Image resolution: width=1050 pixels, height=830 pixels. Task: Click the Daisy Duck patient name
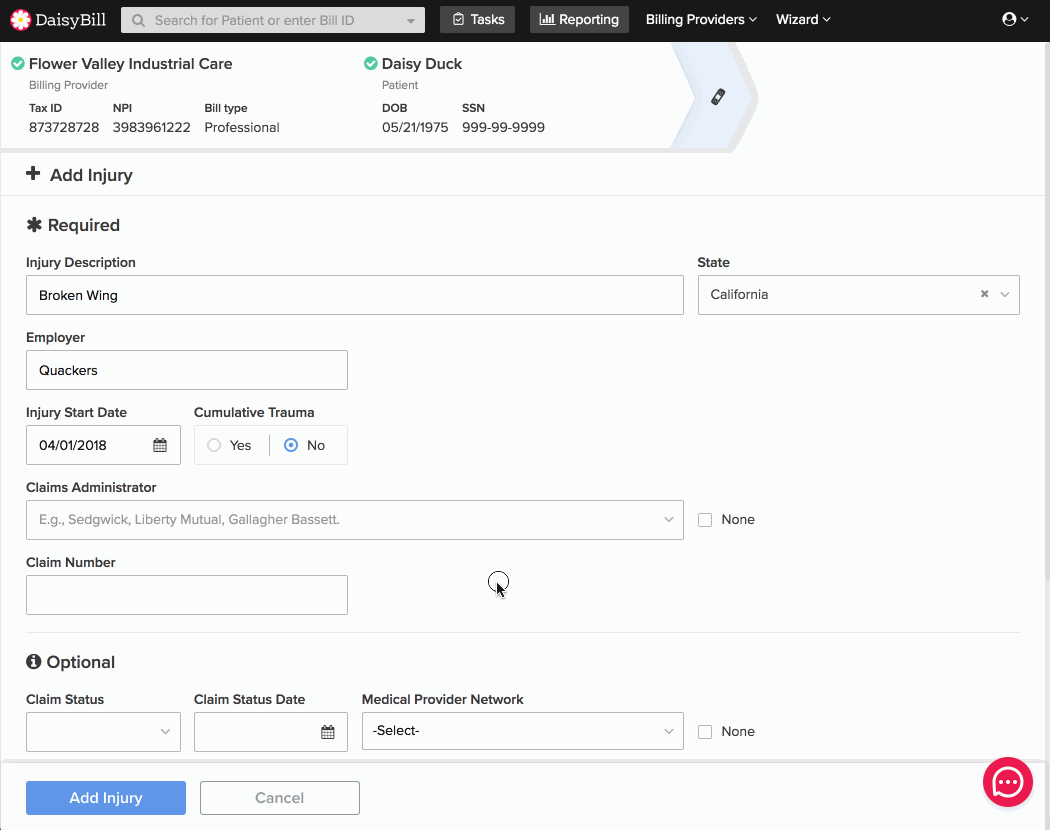(422, 64)
